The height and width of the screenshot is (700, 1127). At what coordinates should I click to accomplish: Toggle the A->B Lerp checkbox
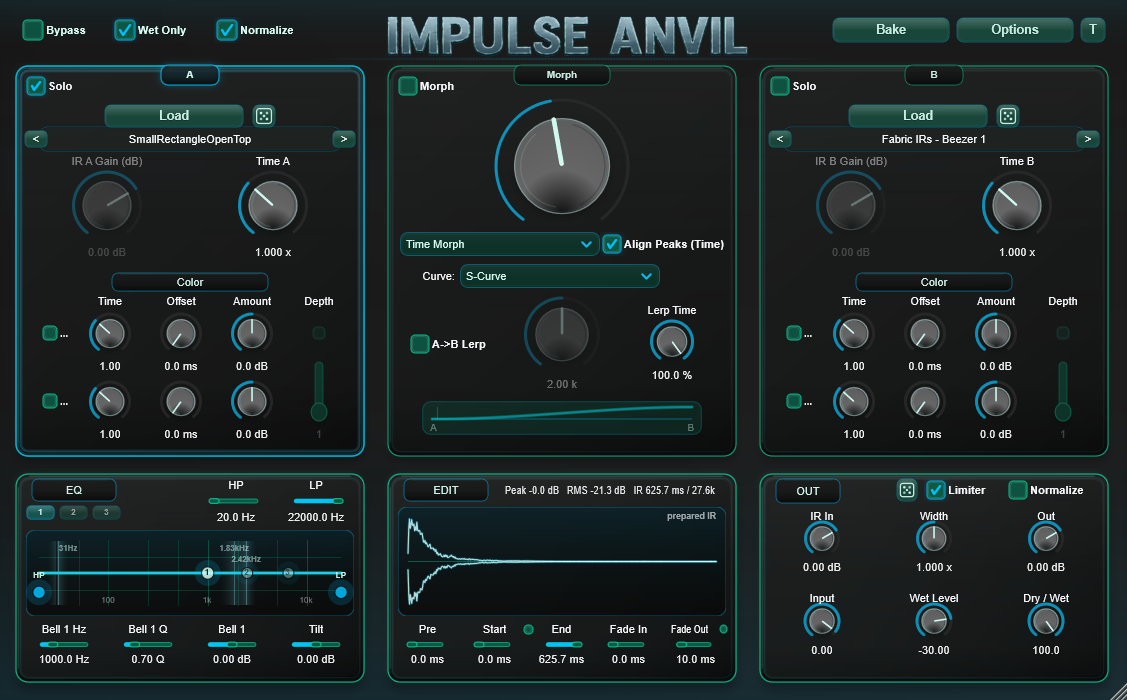(419, 344)
